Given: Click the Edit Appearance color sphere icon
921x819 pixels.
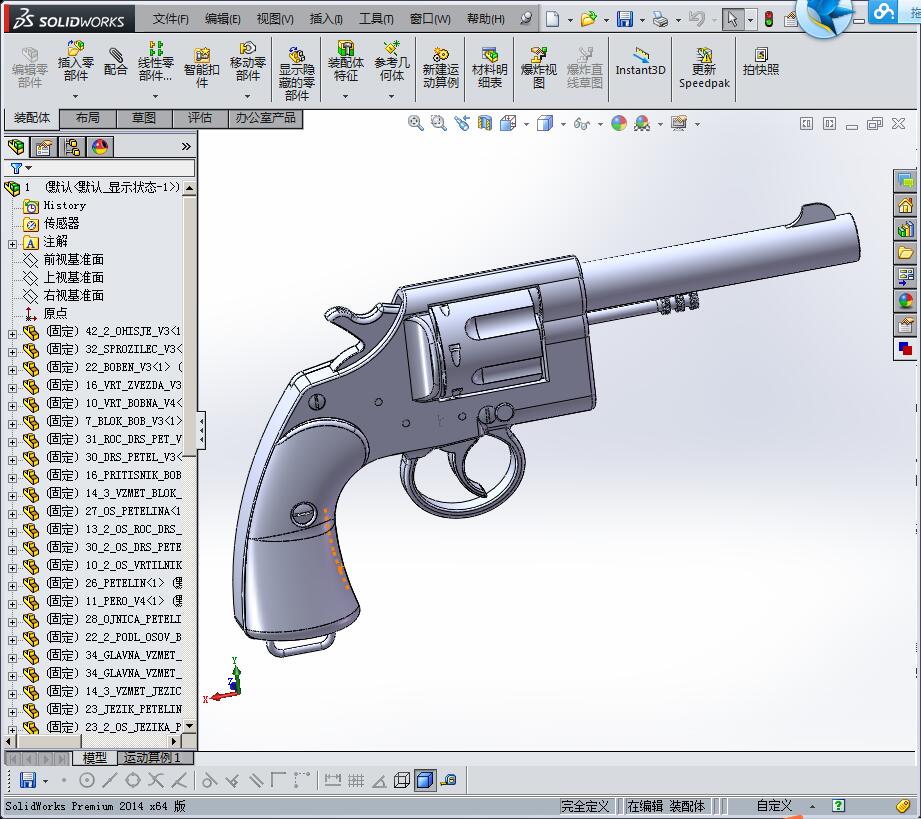Looking at the screenshot, I should pyautogui.click(x=619, y=123).
